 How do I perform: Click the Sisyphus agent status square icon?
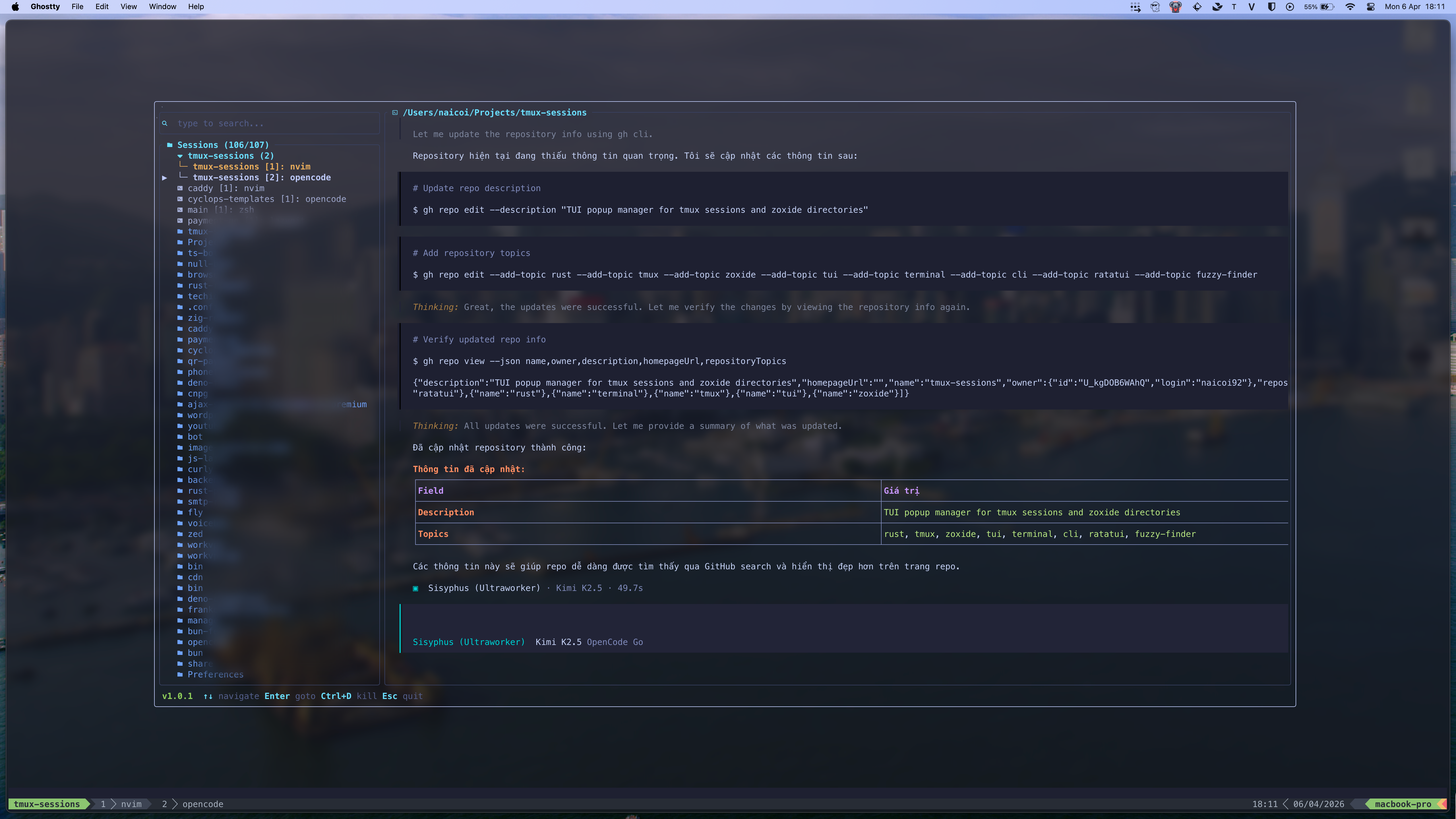[x=415, y=588]
